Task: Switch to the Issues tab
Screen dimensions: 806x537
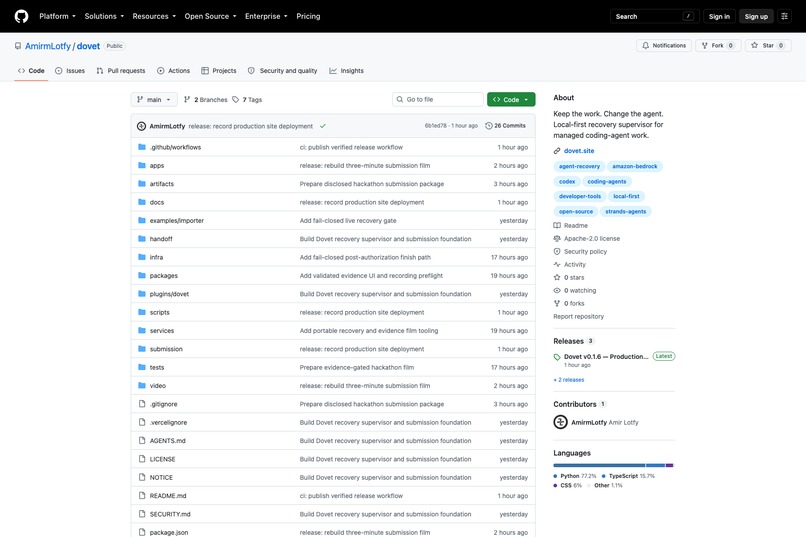Action: point(70,71)
